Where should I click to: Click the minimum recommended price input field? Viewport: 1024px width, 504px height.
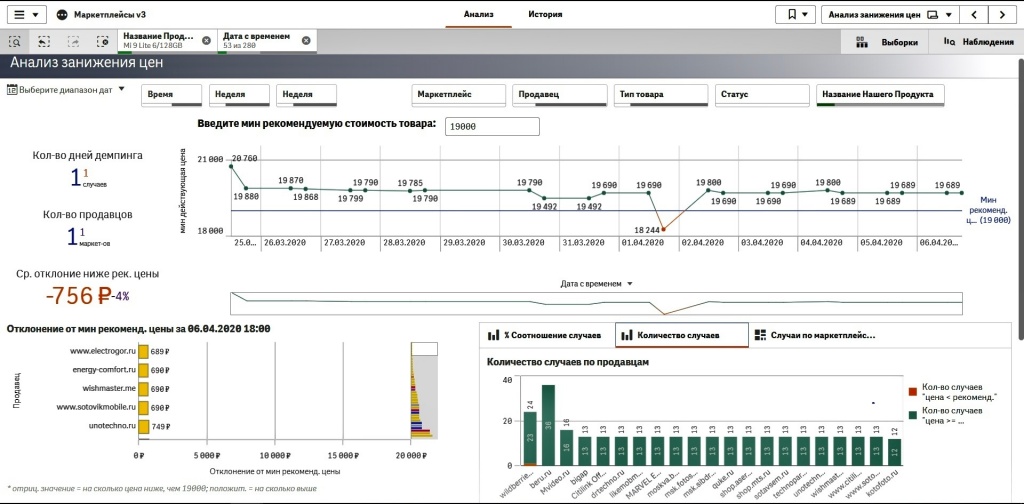point(492,127)
